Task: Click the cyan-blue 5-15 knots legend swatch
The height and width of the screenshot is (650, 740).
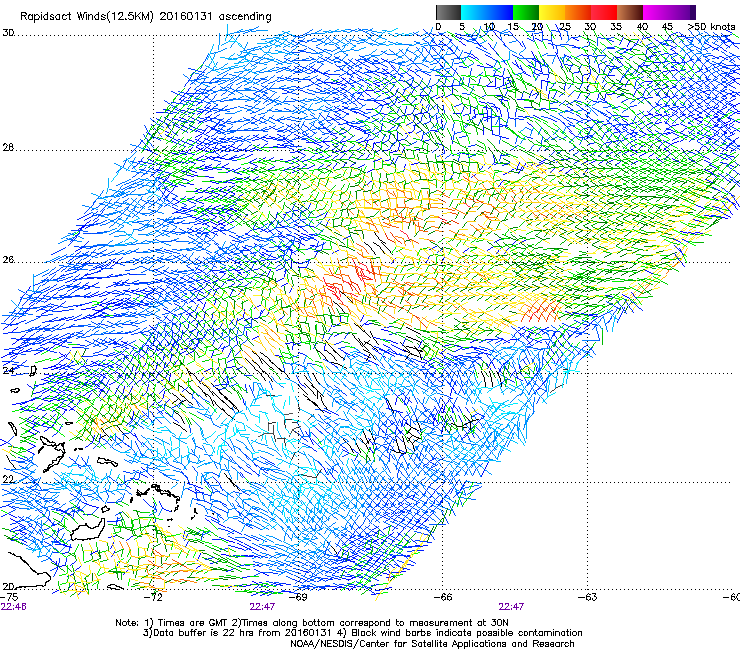Action: coord(487,12)
